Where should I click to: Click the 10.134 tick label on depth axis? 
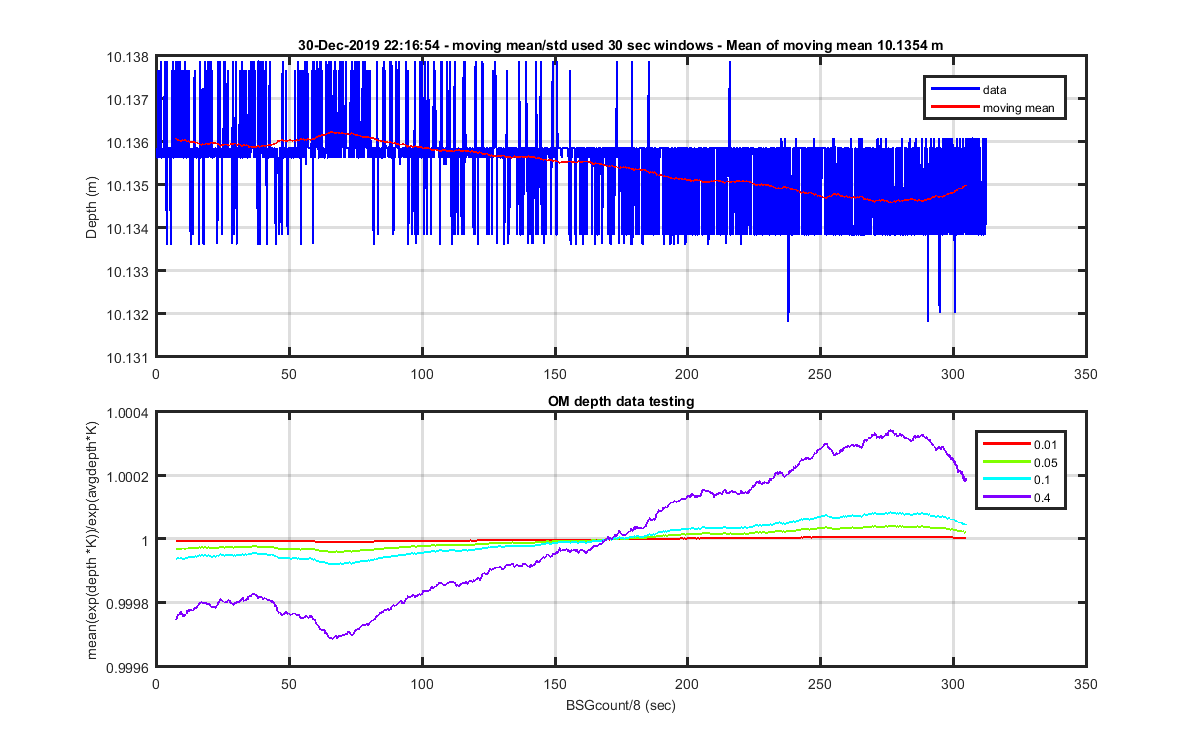click(x=129, y=229)
